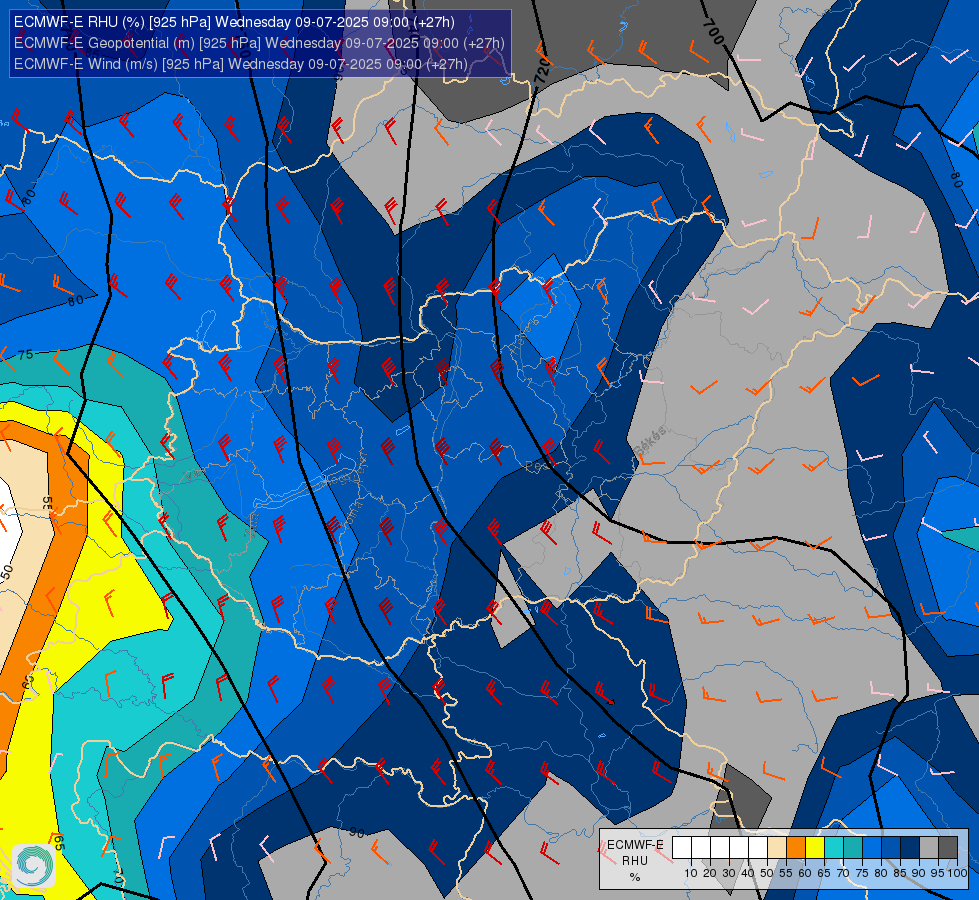979x900 pixels.
Task: Click the legend tick label '30'
Action: pos(729,873)
